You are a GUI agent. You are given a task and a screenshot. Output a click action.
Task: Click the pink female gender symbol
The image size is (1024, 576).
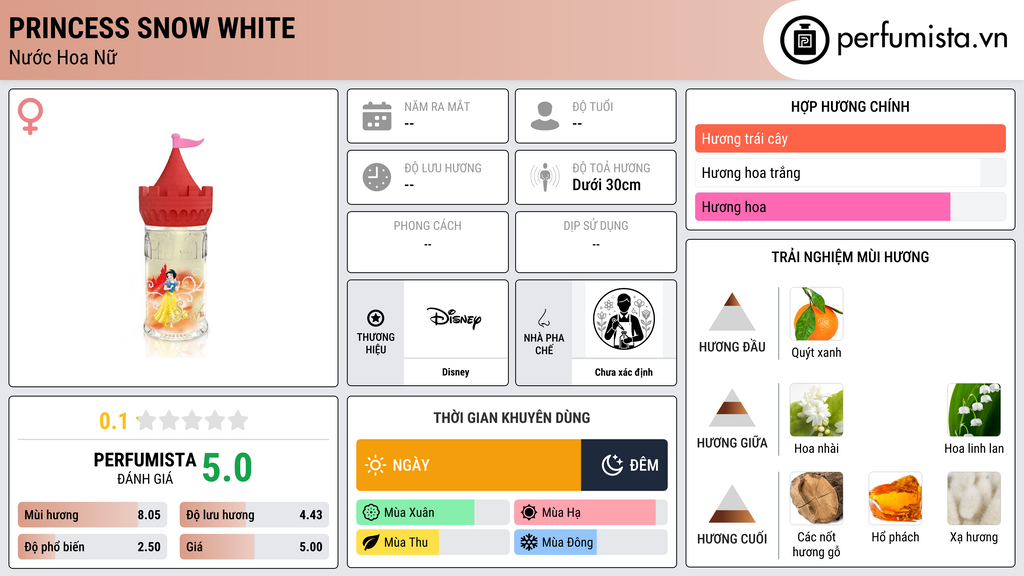(x=30, y=116)
